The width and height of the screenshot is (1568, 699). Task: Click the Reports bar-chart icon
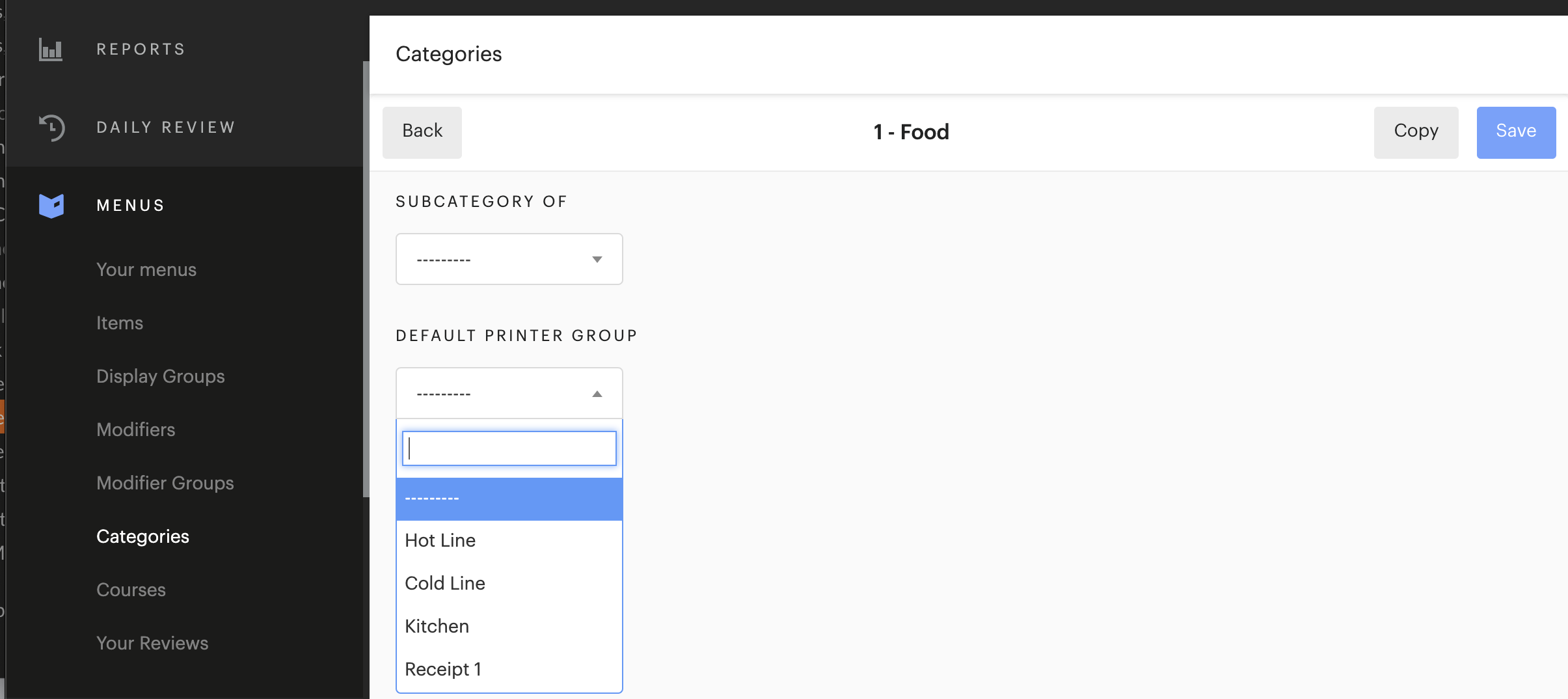pyautogui.click(x=50, y=48)
